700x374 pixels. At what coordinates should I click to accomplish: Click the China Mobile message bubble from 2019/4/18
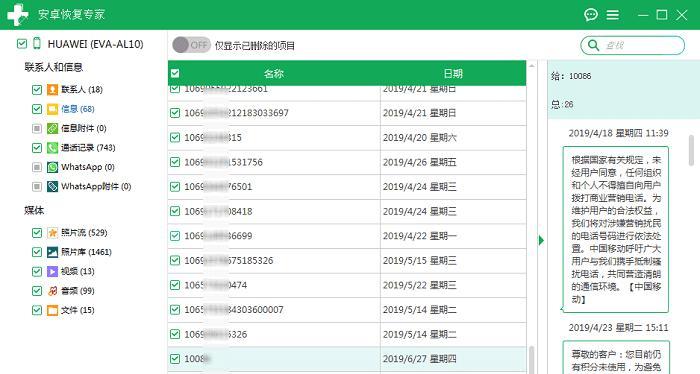[616, 229]
